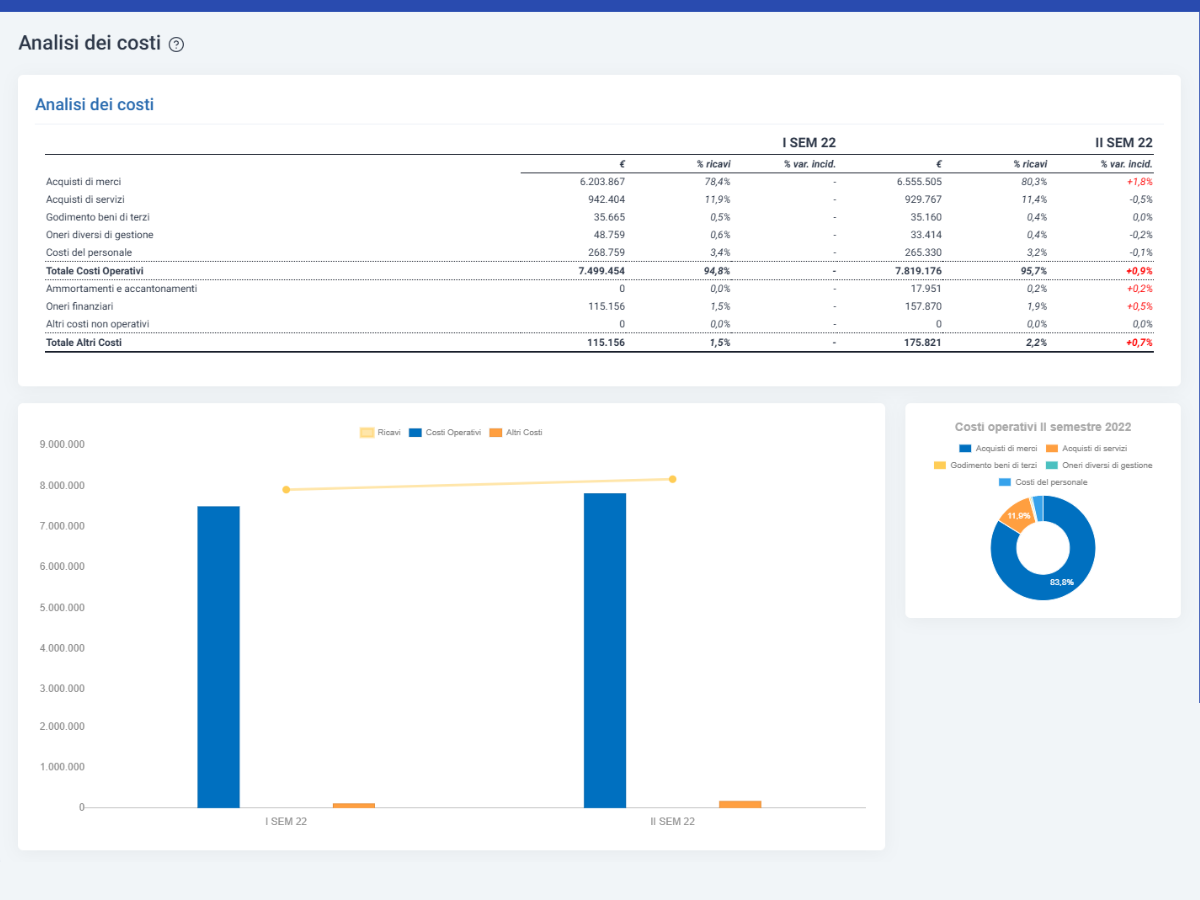Select the blue II SEM 22 Costi Operativi bar
This screenshot has height=900, width=1200.
(605, 650)
